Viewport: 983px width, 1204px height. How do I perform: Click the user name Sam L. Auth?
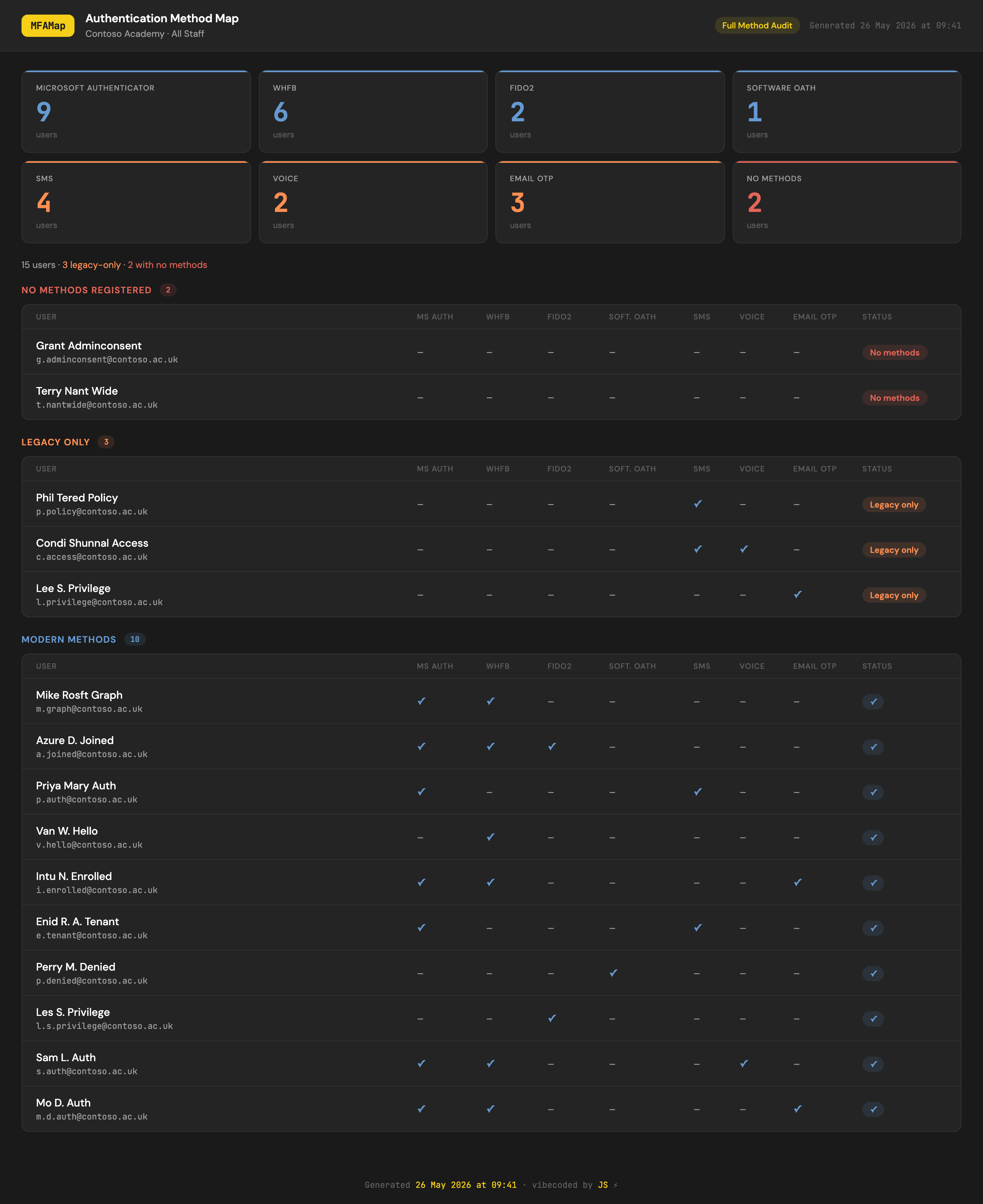(x=66, y=1057)
